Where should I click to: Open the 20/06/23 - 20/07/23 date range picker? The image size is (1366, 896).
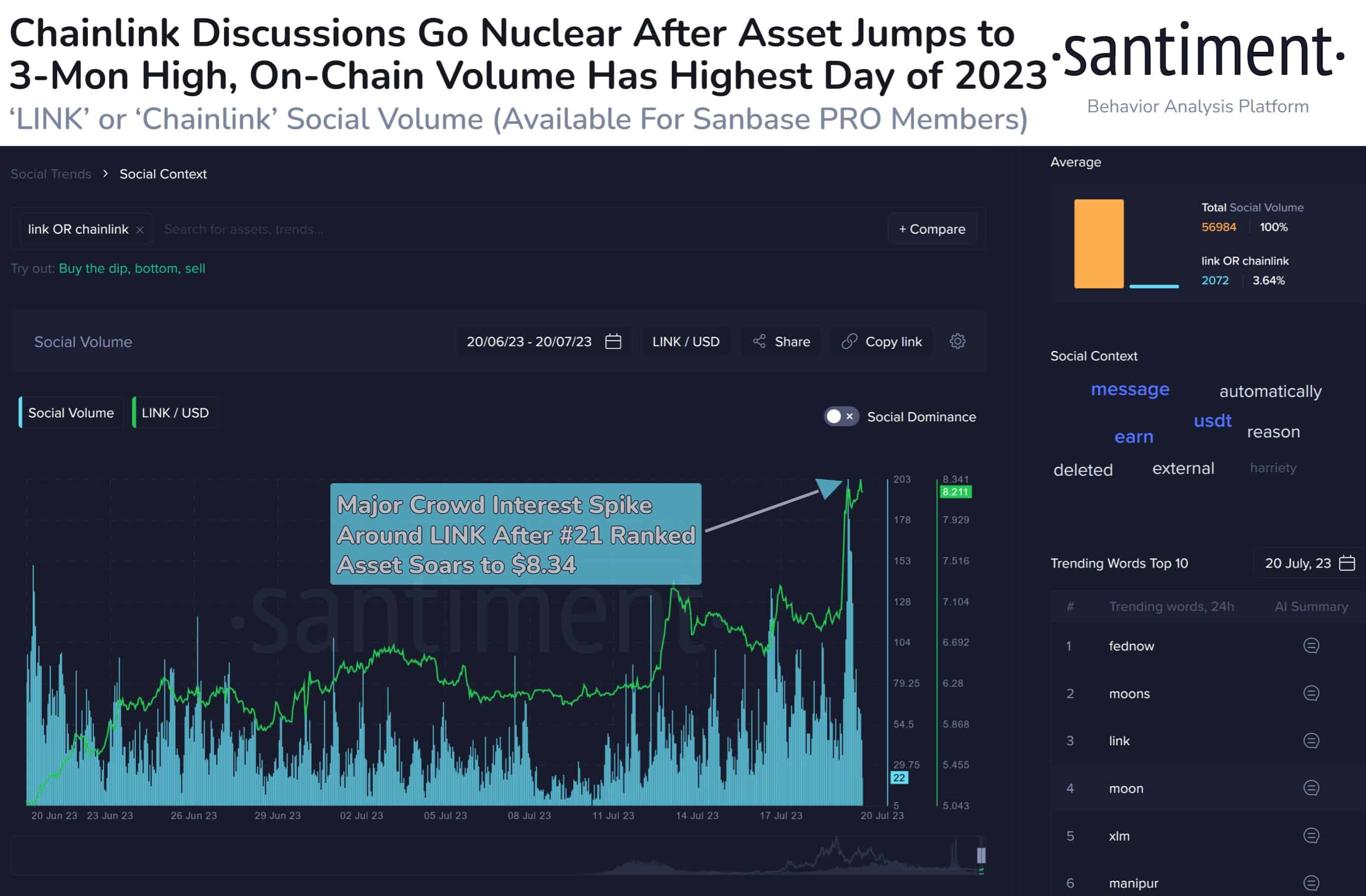544,341
